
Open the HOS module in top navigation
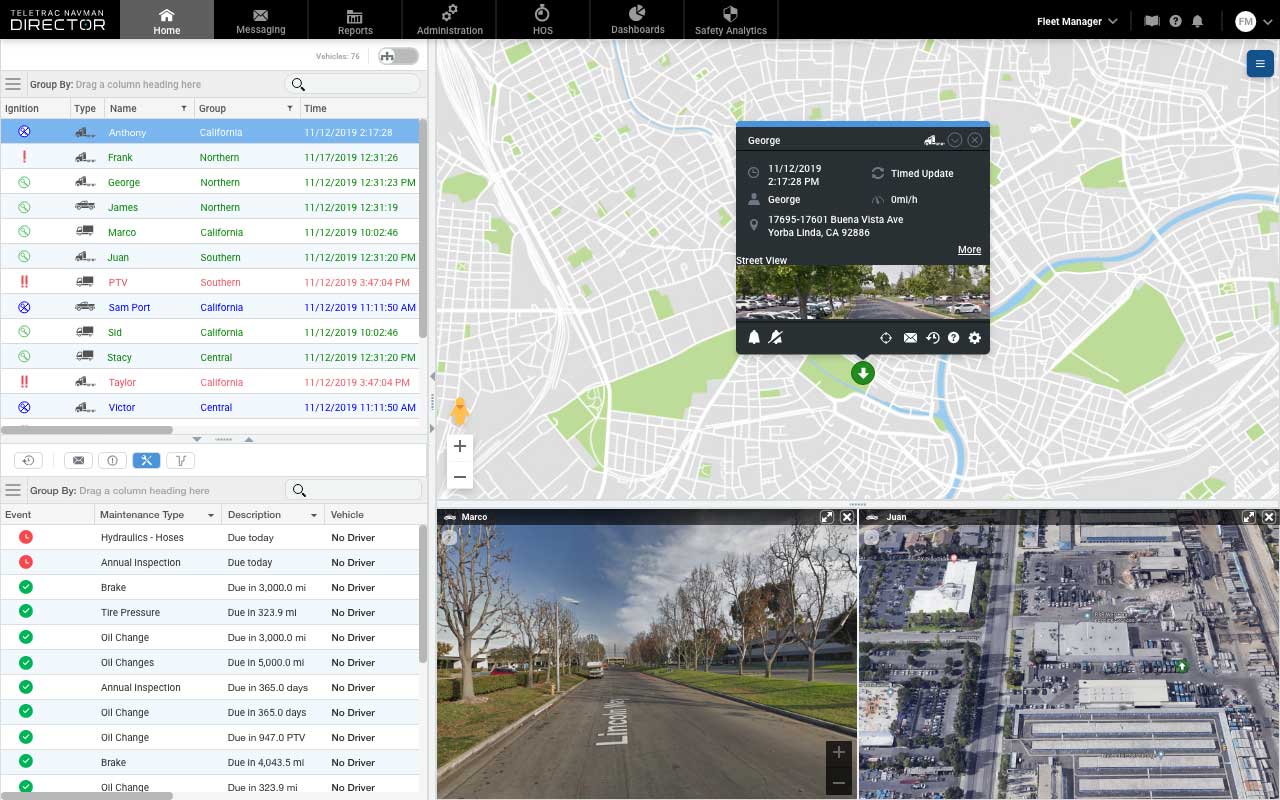pyautogui.click(x=542, y=19)
